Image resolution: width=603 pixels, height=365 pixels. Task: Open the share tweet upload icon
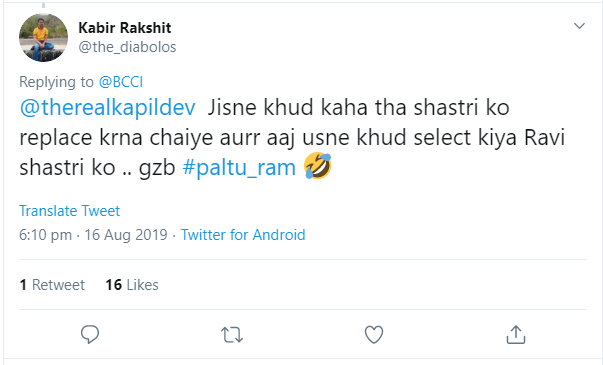tap(516, 334)
